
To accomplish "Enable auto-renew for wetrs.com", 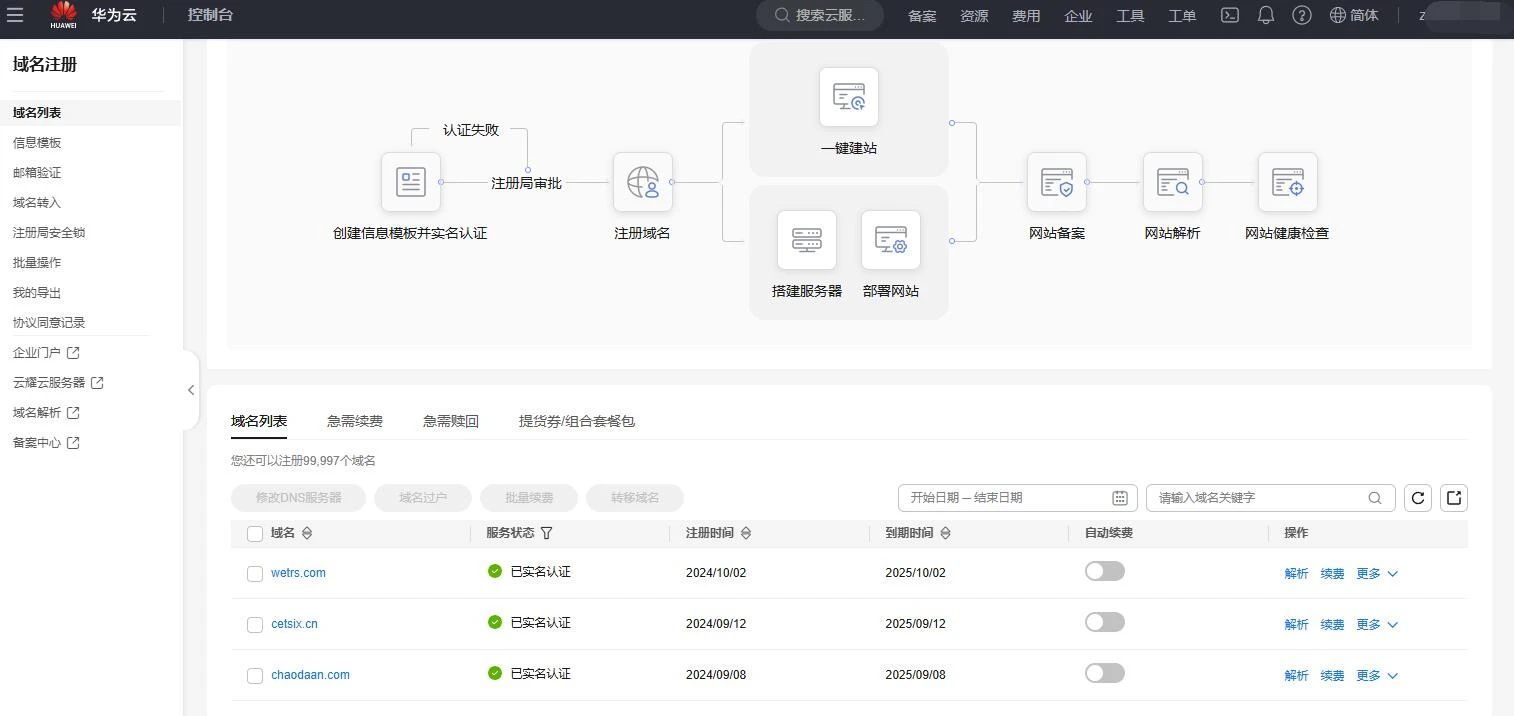I will tap(1104, 571).
